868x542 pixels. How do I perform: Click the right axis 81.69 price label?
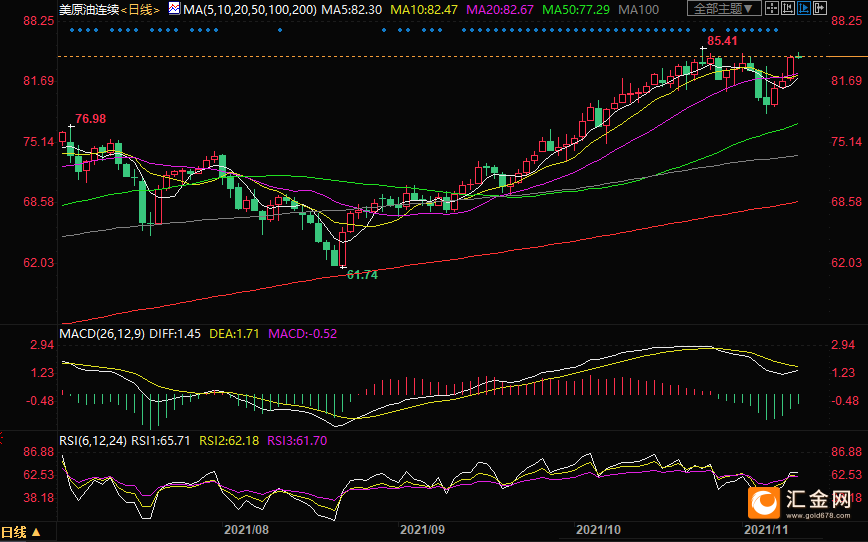846,81
